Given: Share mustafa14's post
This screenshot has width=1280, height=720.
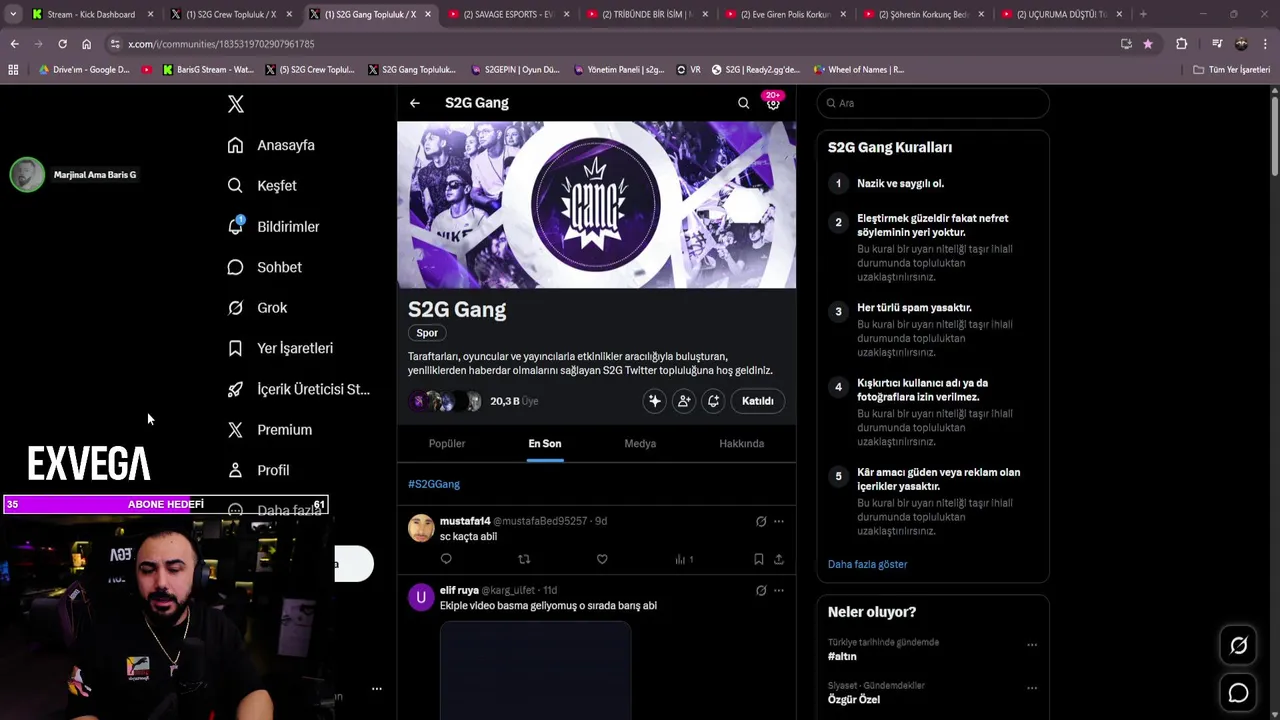Looking at the screenshot, I should tap(778, 559).
